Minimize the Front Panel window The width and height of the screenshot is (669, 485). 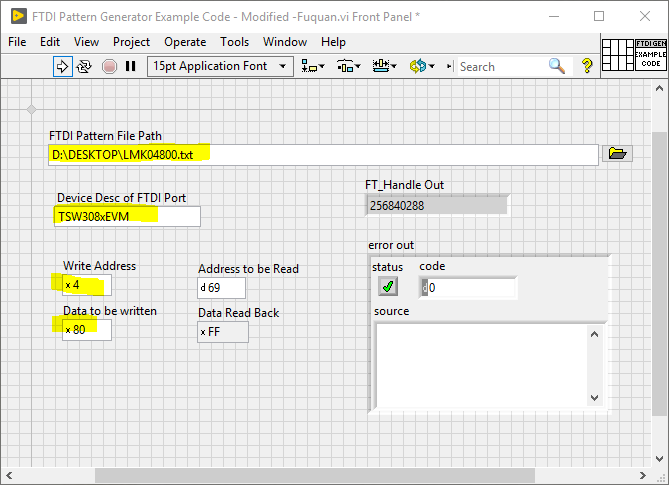coord(554,16)
